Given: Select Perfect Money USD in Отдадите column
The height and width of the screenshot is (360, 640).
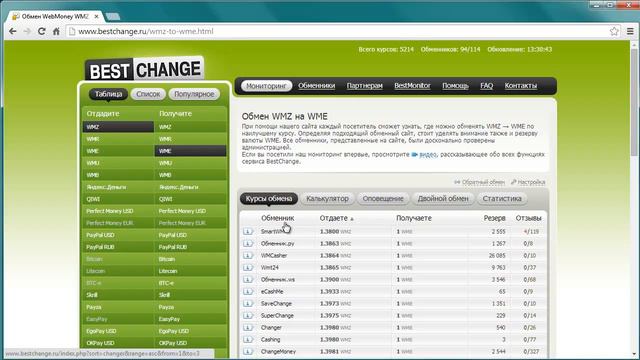Looking at the screenshot, I should click(x=118, y=211).
